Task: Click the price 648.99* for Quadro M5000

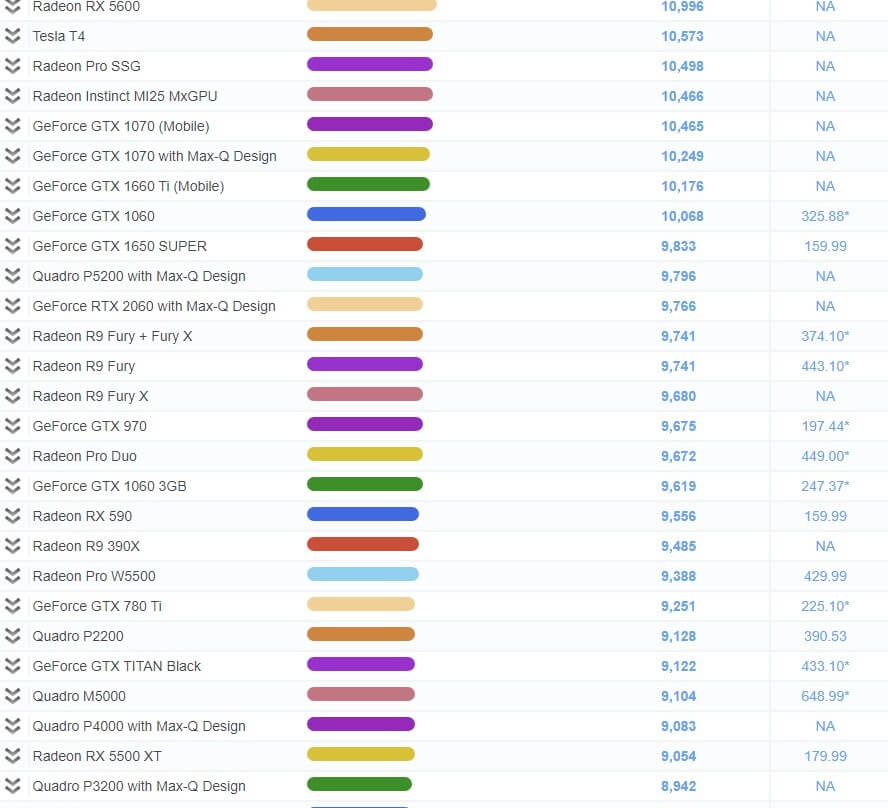Action: tap(825, 696)
